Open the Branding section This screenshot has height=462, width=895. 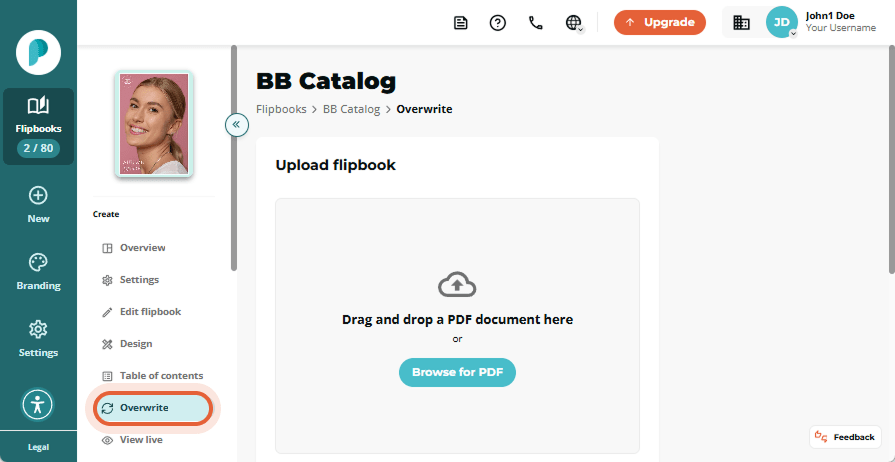point(38,272)
